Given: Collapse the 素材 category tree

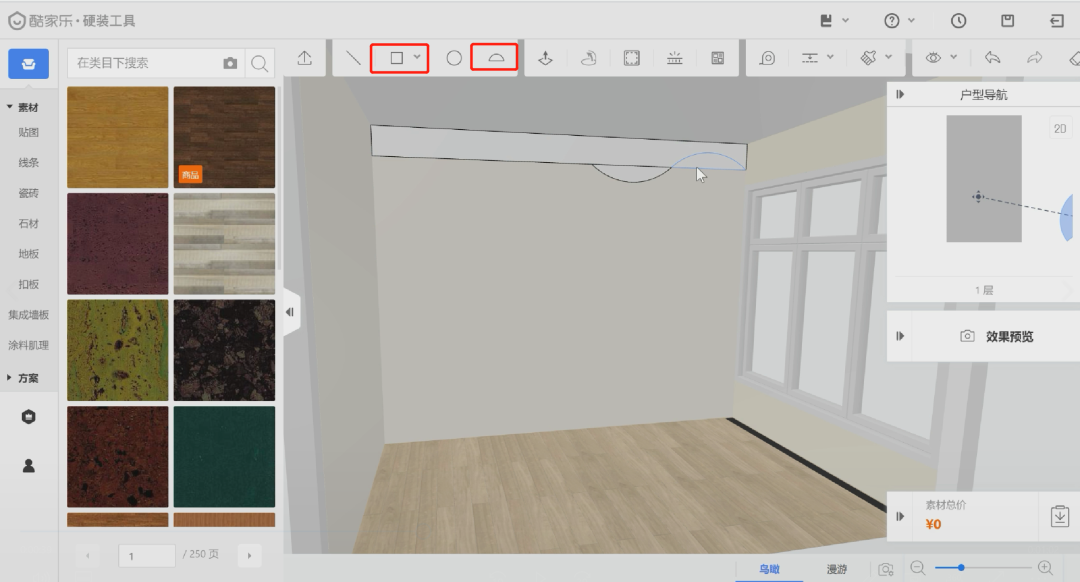Looking at the screenshot, I should pos(10,107).
